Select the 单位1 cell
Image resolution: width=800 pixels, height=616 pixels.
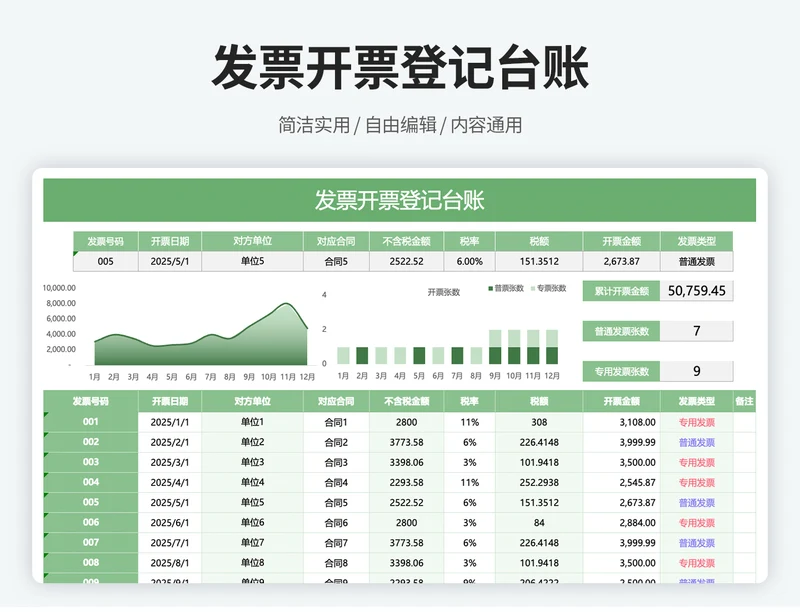(253, 422)
